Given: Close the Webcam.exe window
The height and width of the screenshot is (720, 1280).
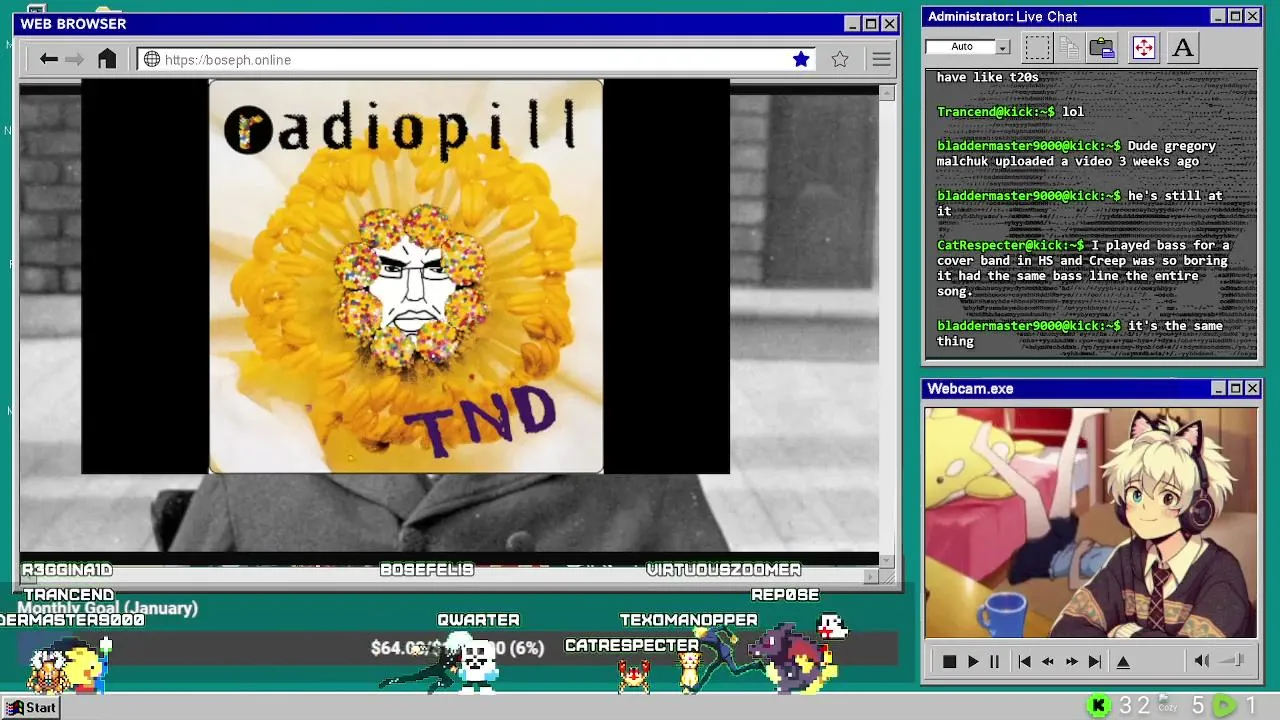Looking at the screenshot, I should 1252,388.
